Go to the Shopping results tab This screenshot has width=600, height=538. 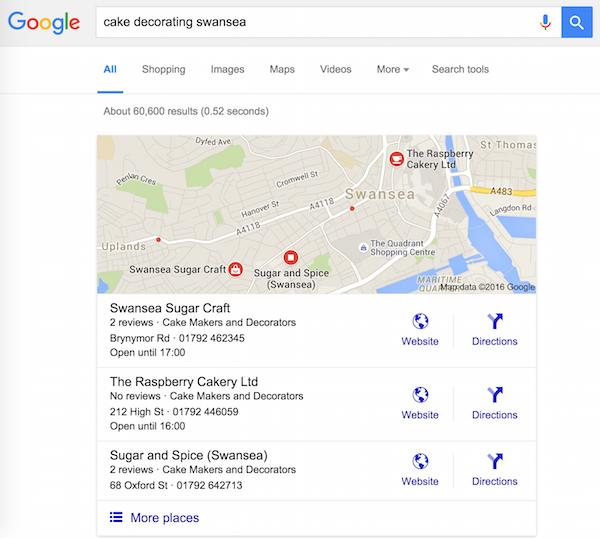(163, 70)
